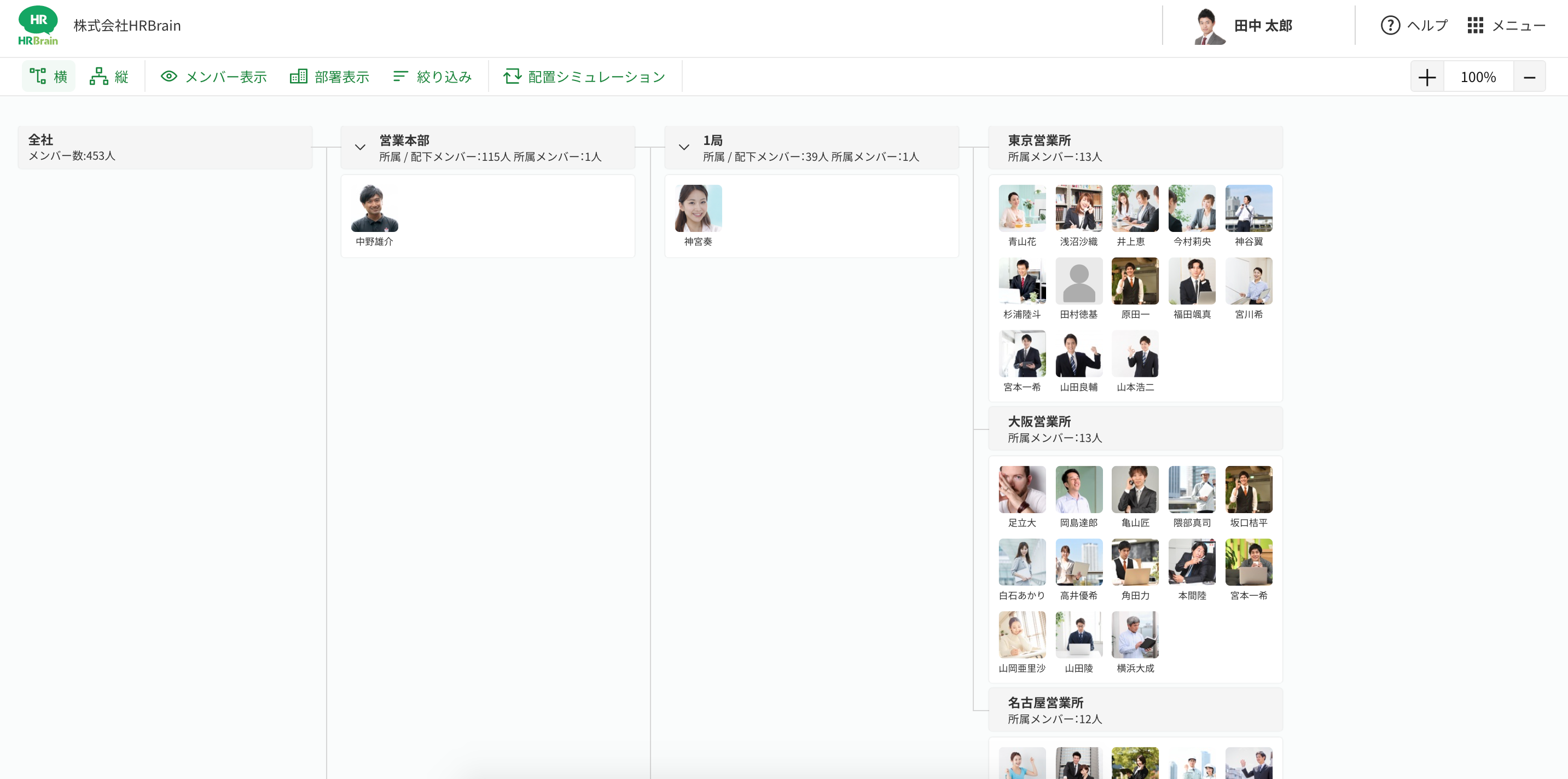Zoom out with the minus button
Screen dimensions: 1568x779
(x=1529, y=77)
